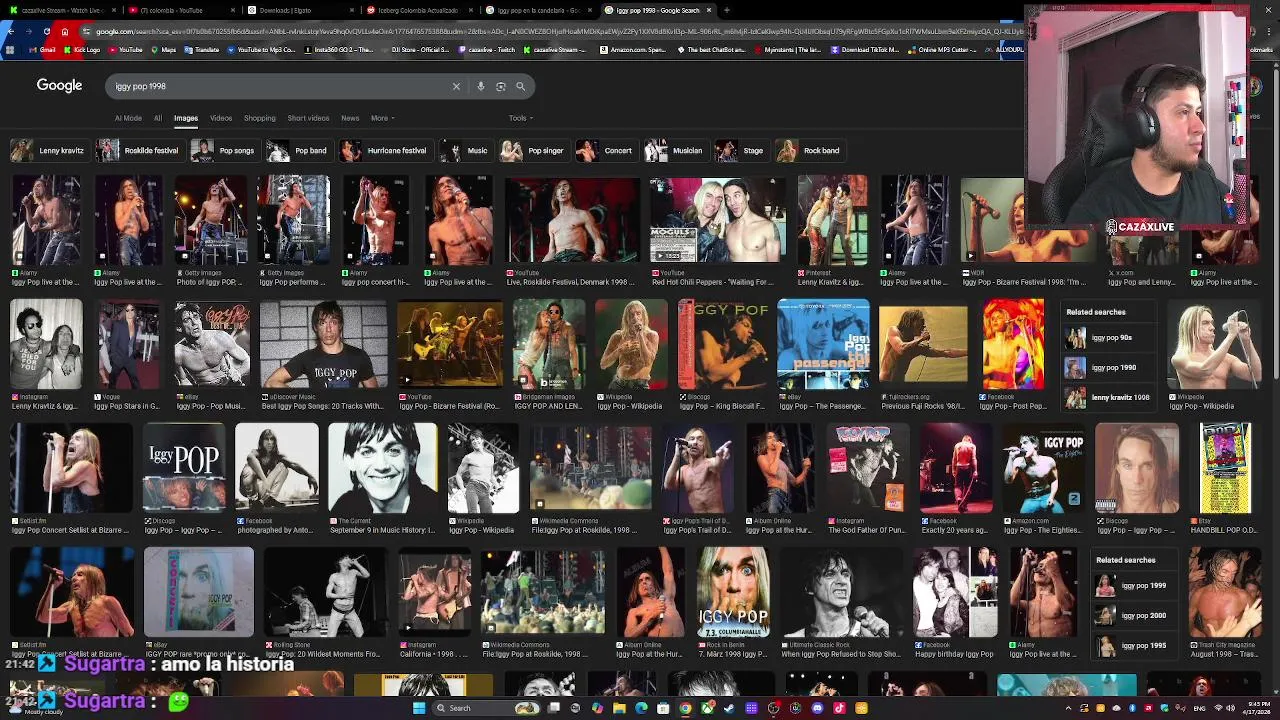Viewport: 1280px width, 720px height.
Task: Open Task View on the taskbar
Action: point(554,708)
